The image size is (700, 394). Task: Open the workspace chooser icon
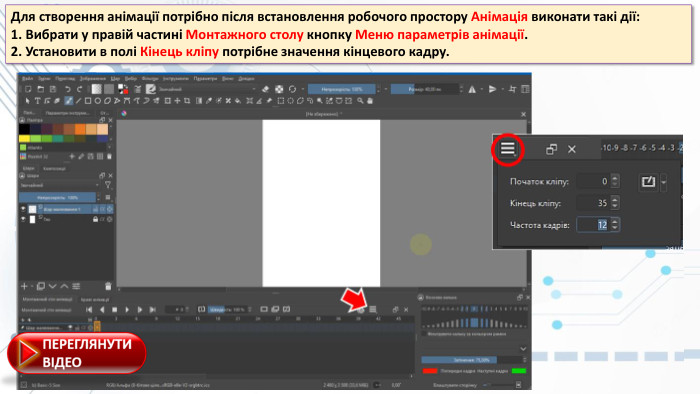pos(525,89)
